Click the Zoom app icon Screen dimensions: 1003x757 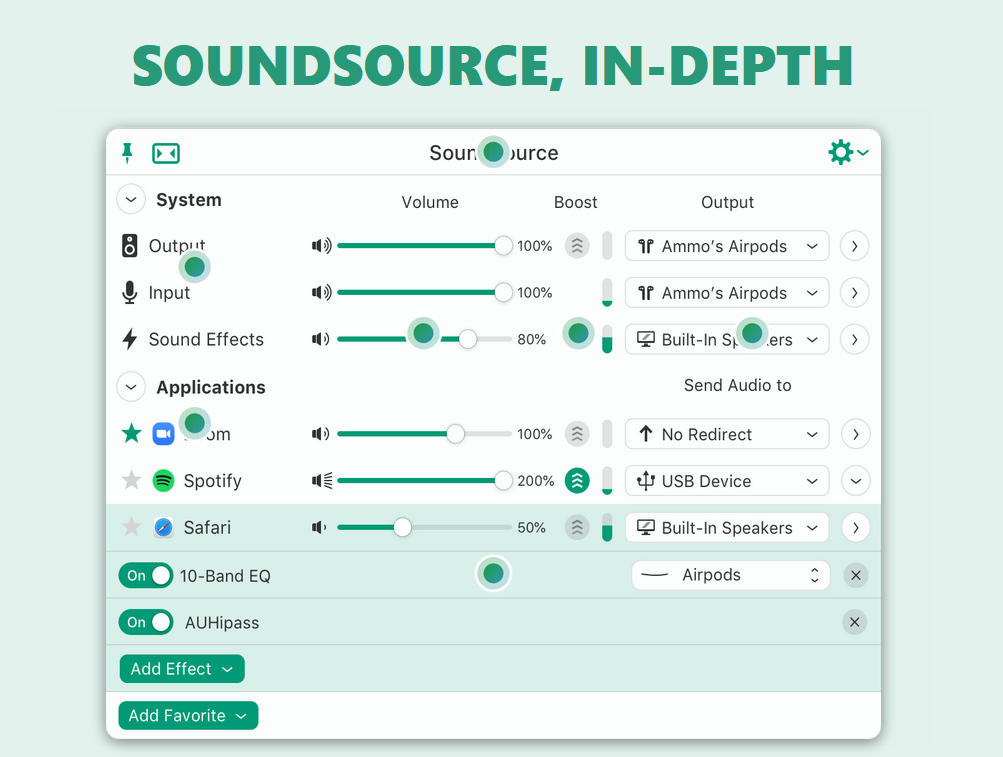coord(163,434)
